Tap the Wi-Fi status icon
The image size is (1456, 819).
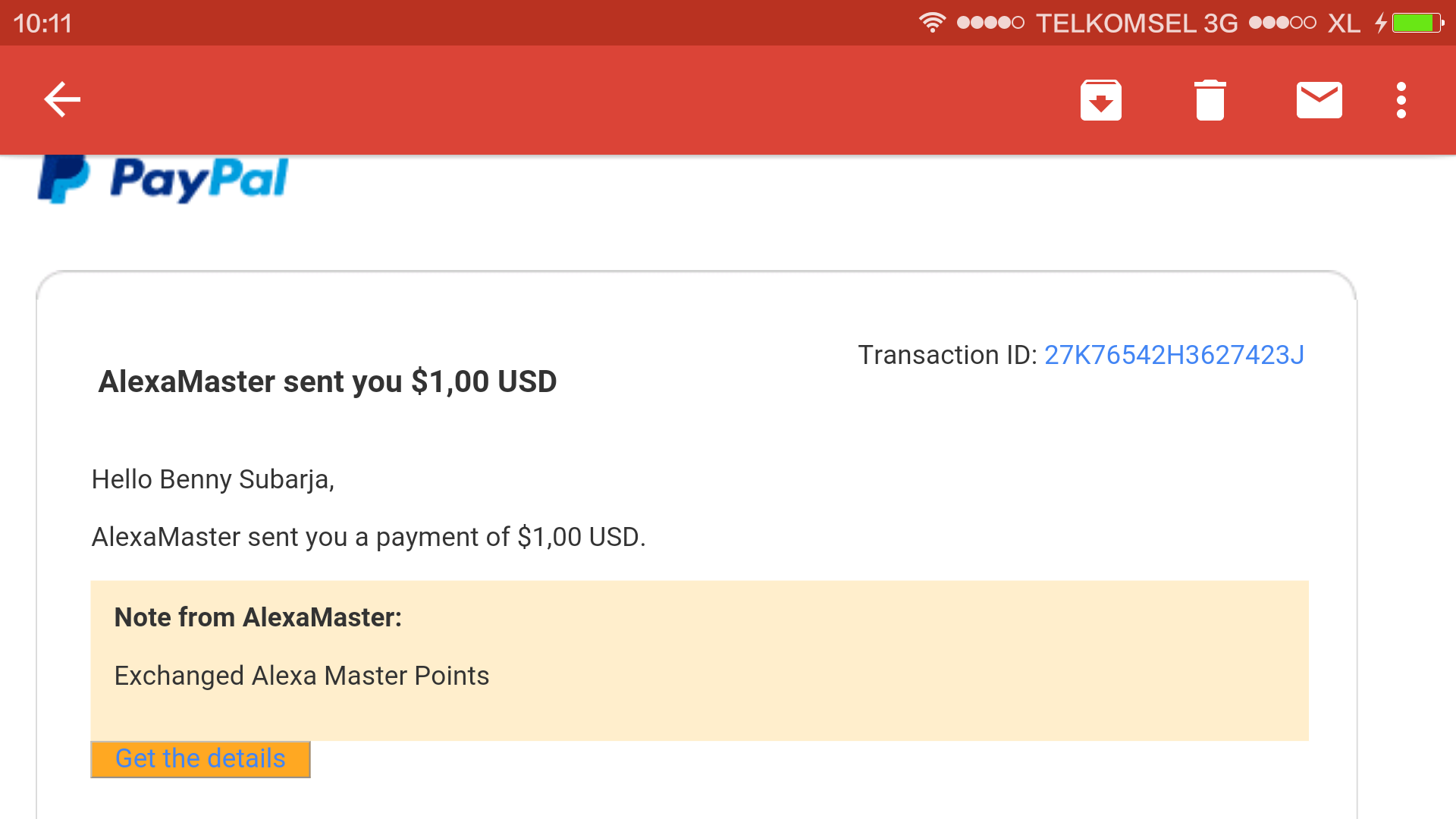click(x=932, y=23)
